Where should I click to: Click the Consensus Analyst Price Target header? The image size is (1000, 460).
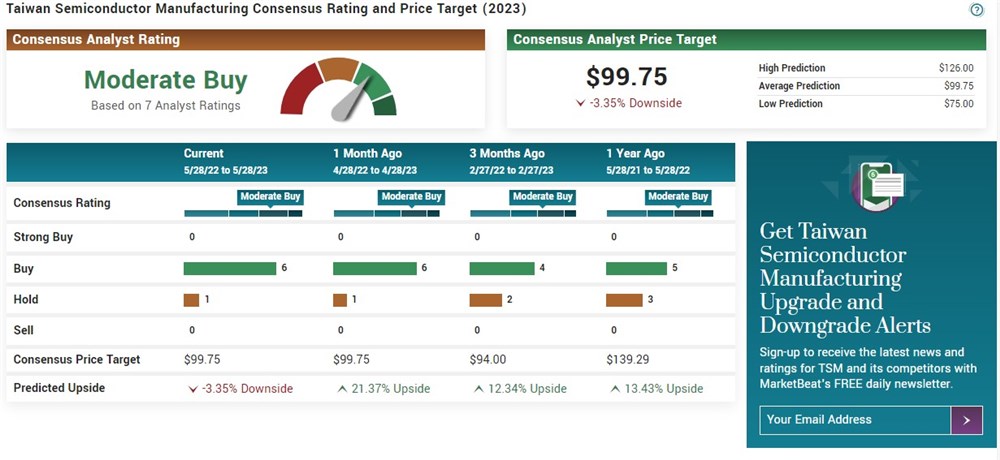615,40
